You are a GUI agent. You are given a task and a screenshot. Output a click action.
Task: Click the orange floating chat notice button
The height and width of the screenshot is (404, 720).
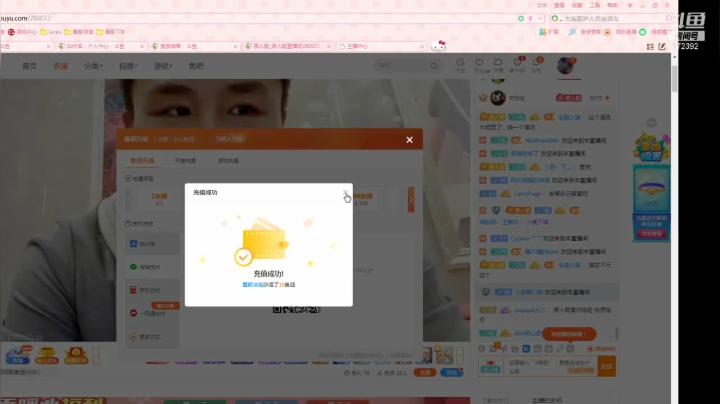pyautogui.click(x=569, y=334)
